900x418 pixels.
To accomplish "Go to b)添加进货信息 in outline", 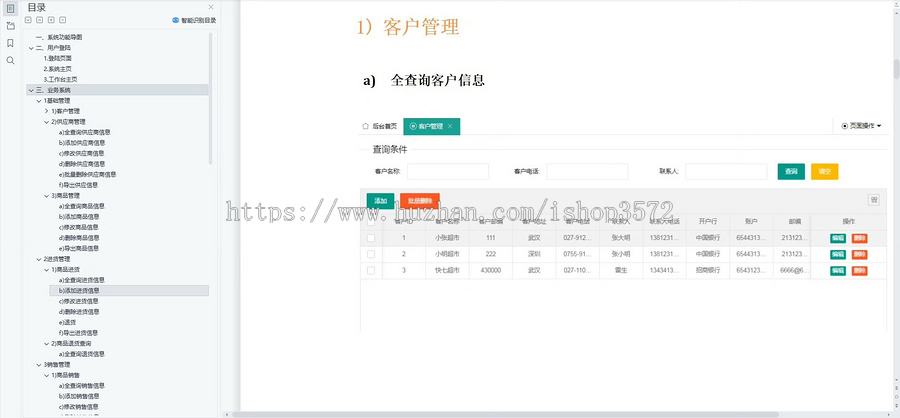I will [x=79, y=291].
